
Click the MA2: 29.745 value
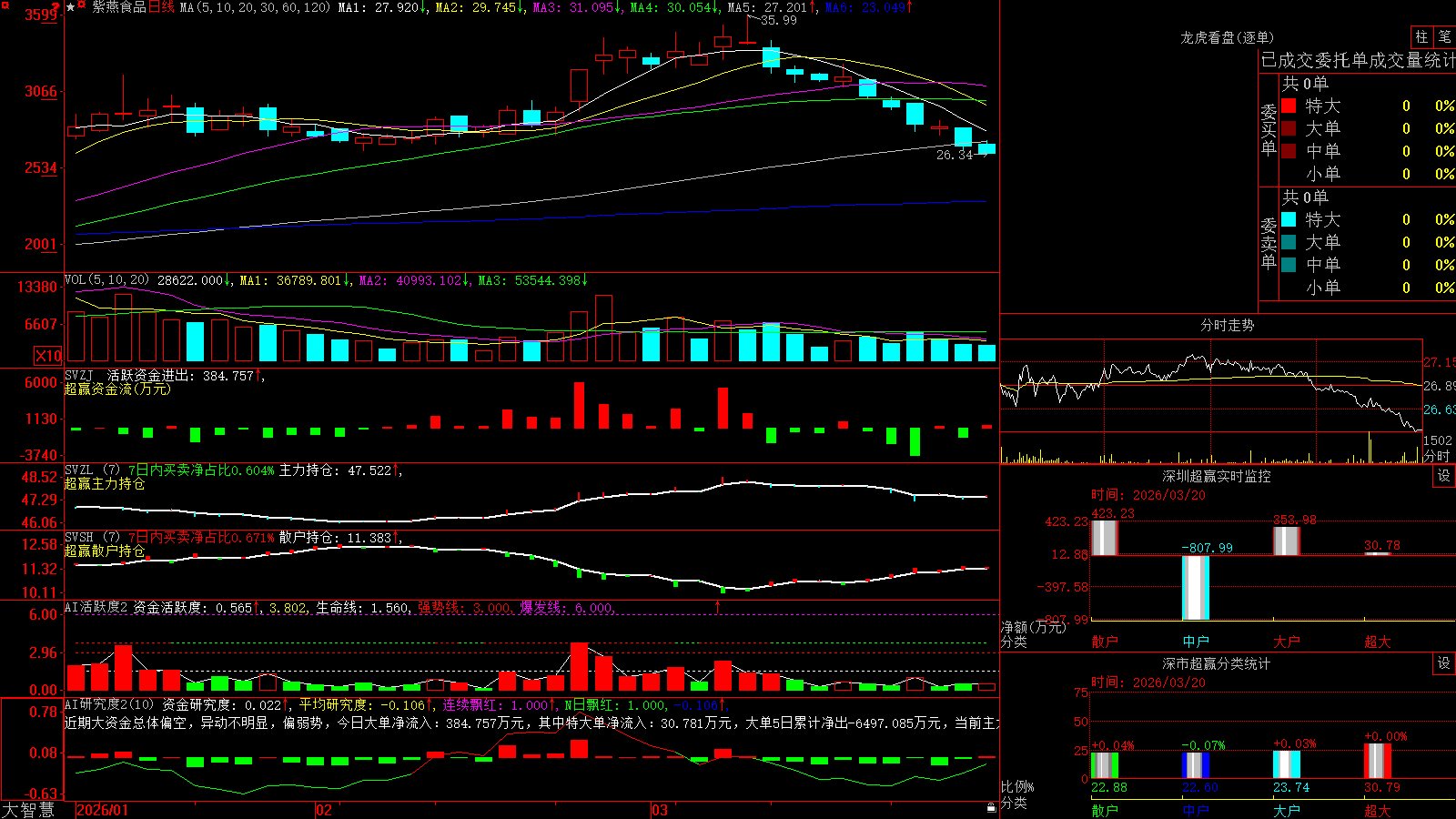point(480,7)
